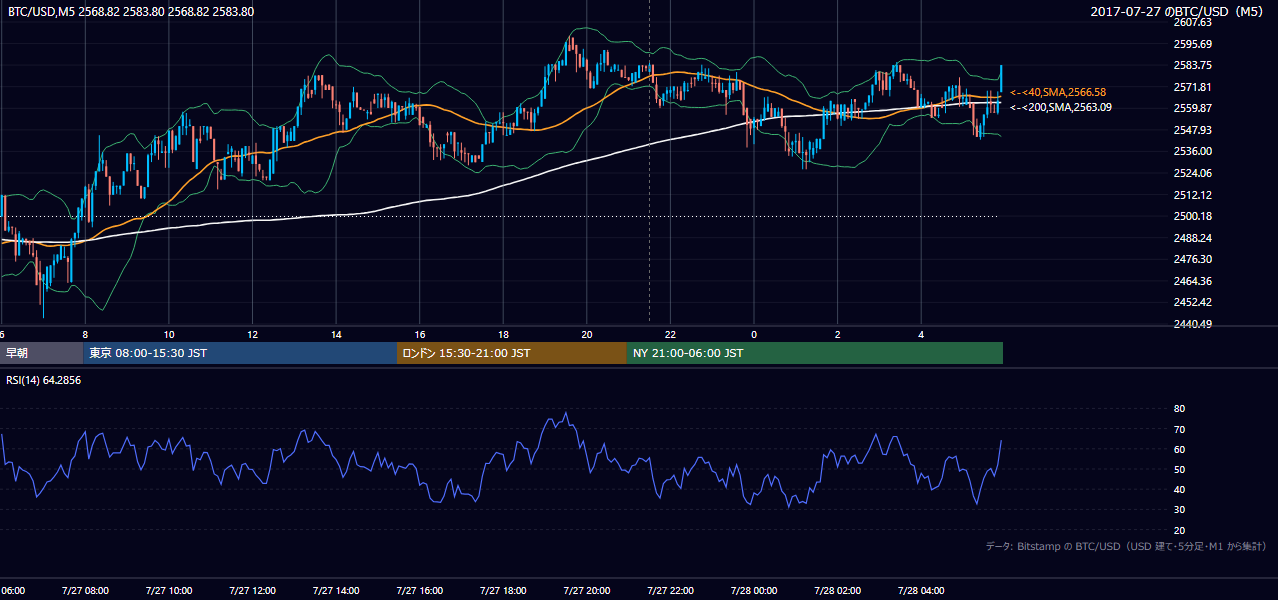Click the Bitstamp data source note
This screenshot has height=600, width=1278.
click(x=1126, y=546)
